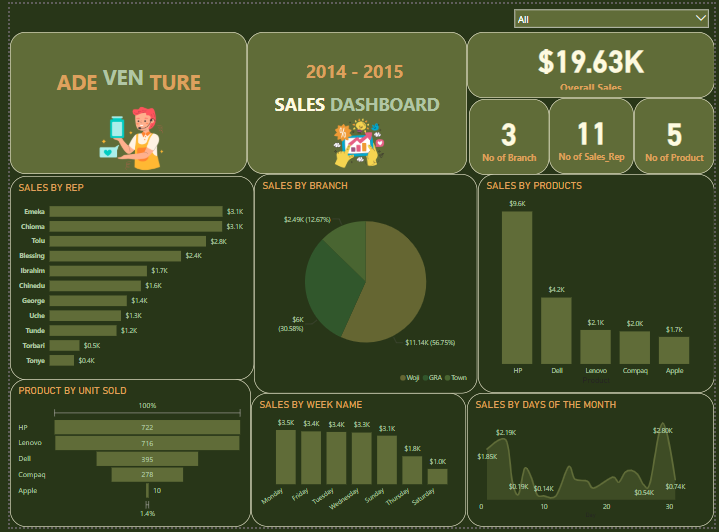
Task: Select the Woji legend marker
Action: tap(402, 379)
